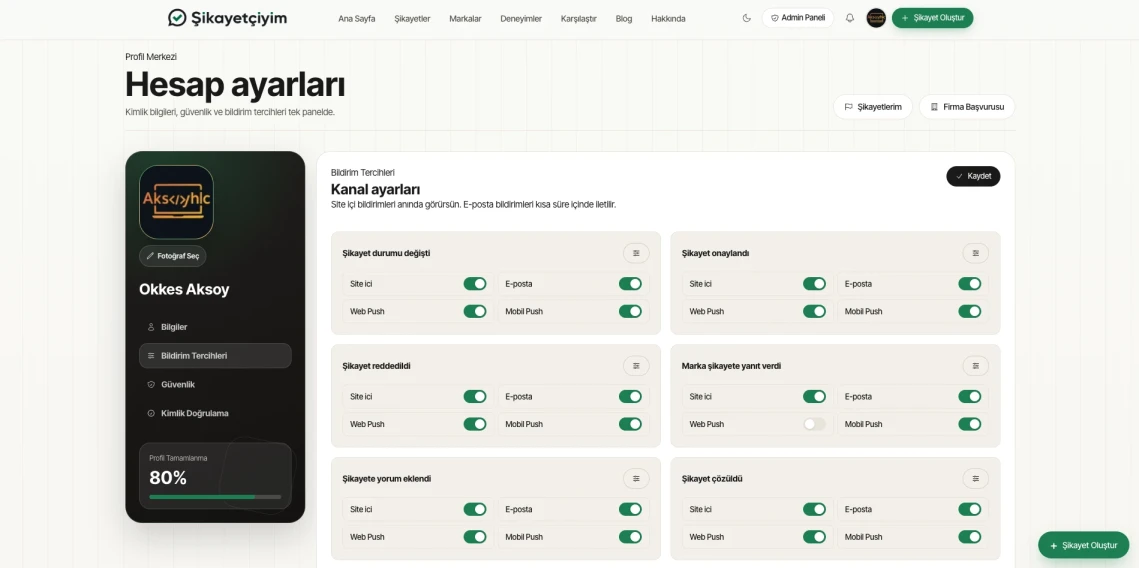This screenshot has width=1139, height=568.
Task: Click the user avatar in the header
Action: [876, 18]
